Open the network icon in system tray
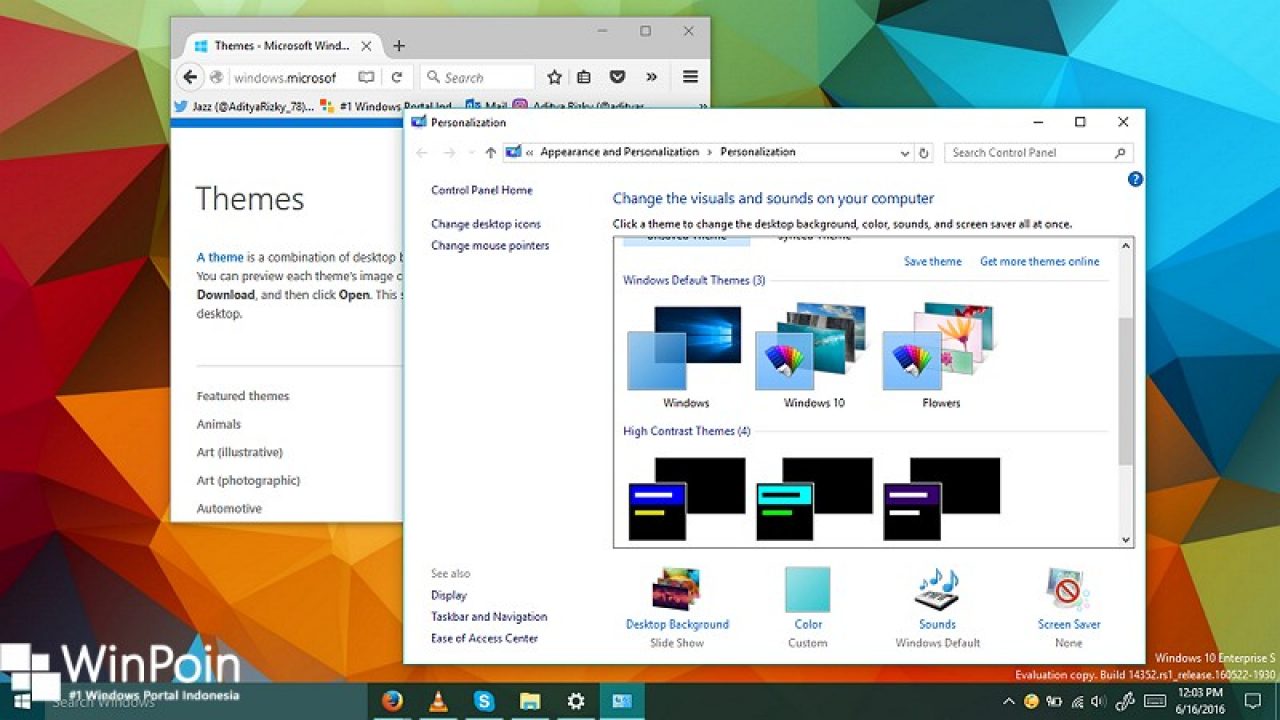The height and width of the screenshot is (720, 1280). 1076,701
